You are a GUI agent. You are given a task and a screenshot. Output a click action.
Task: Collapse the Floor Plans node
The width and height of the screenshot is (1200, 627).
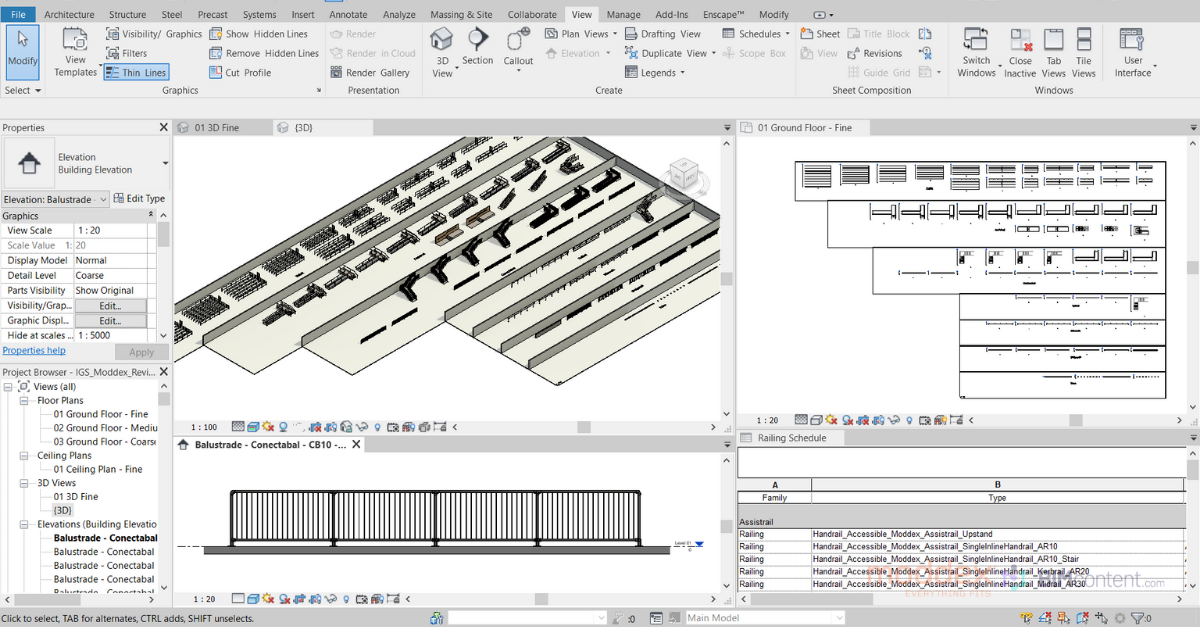tap(25, 400)
